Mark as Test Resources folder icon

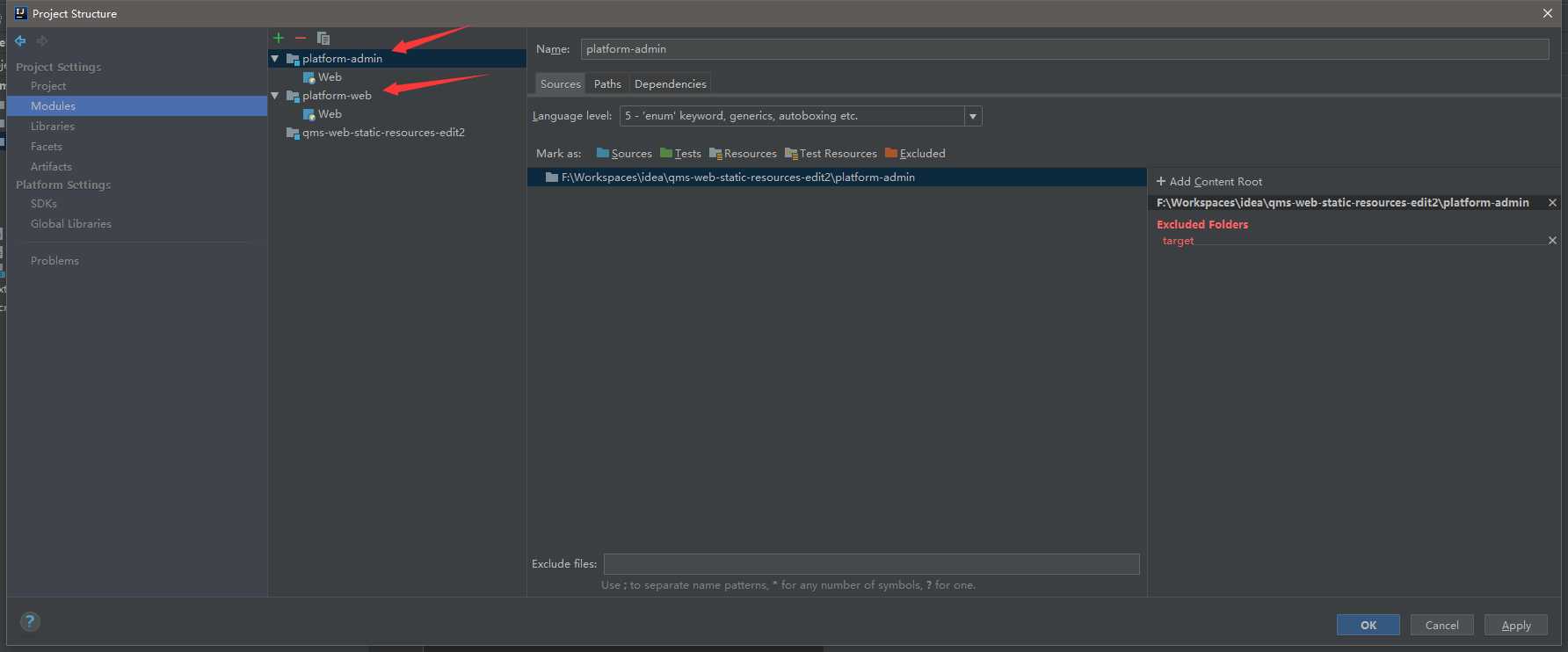tap(791, 154)
